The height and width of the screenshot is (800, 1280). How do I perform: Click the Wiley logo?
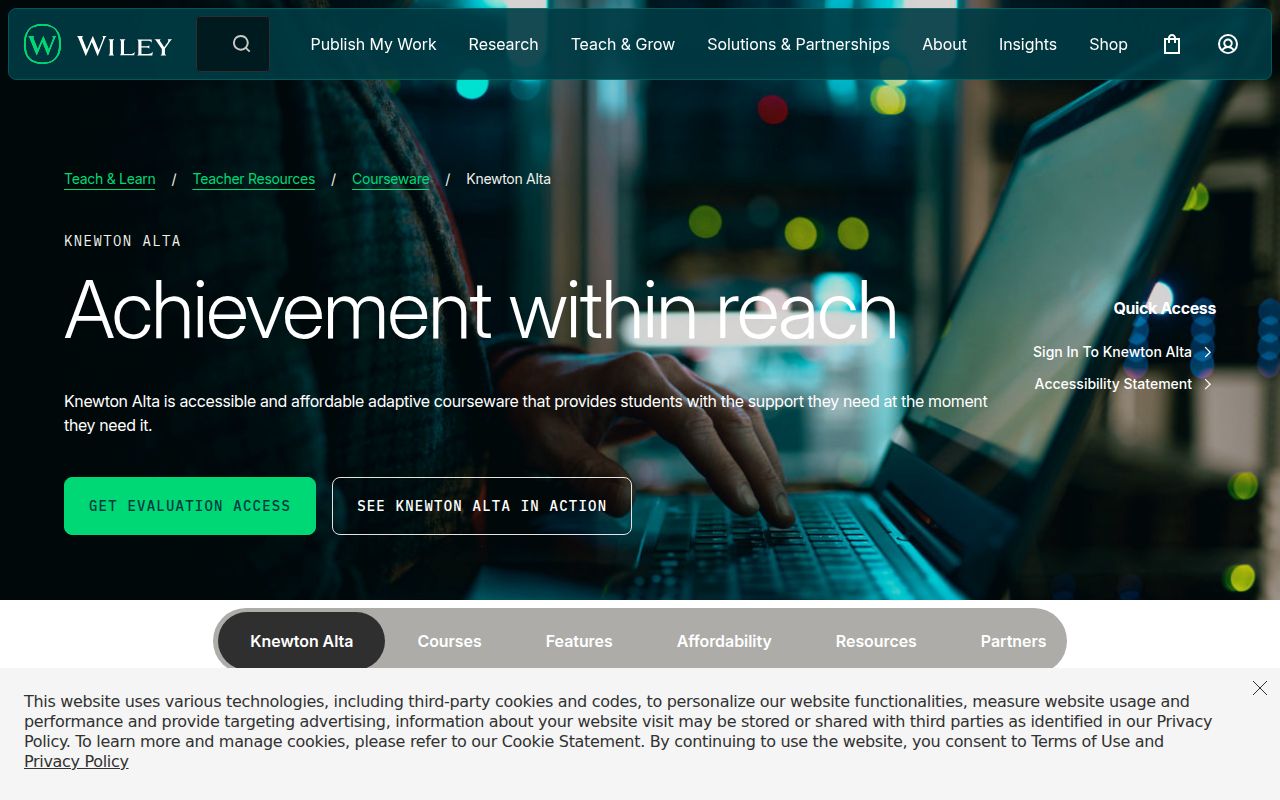(98, 44)
